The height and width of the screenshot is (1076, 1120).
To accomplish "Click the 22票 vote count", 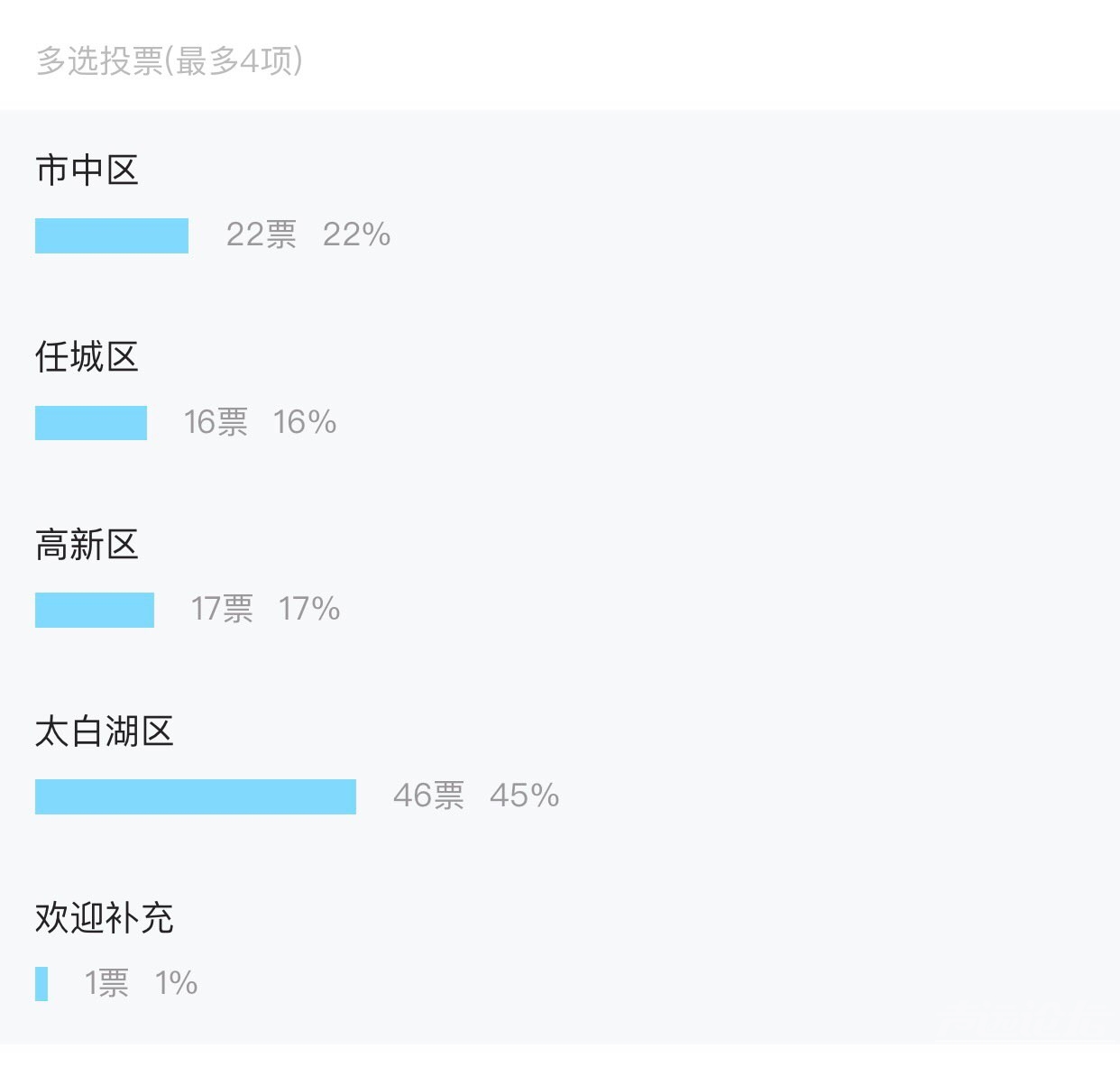I will [261, 235].
